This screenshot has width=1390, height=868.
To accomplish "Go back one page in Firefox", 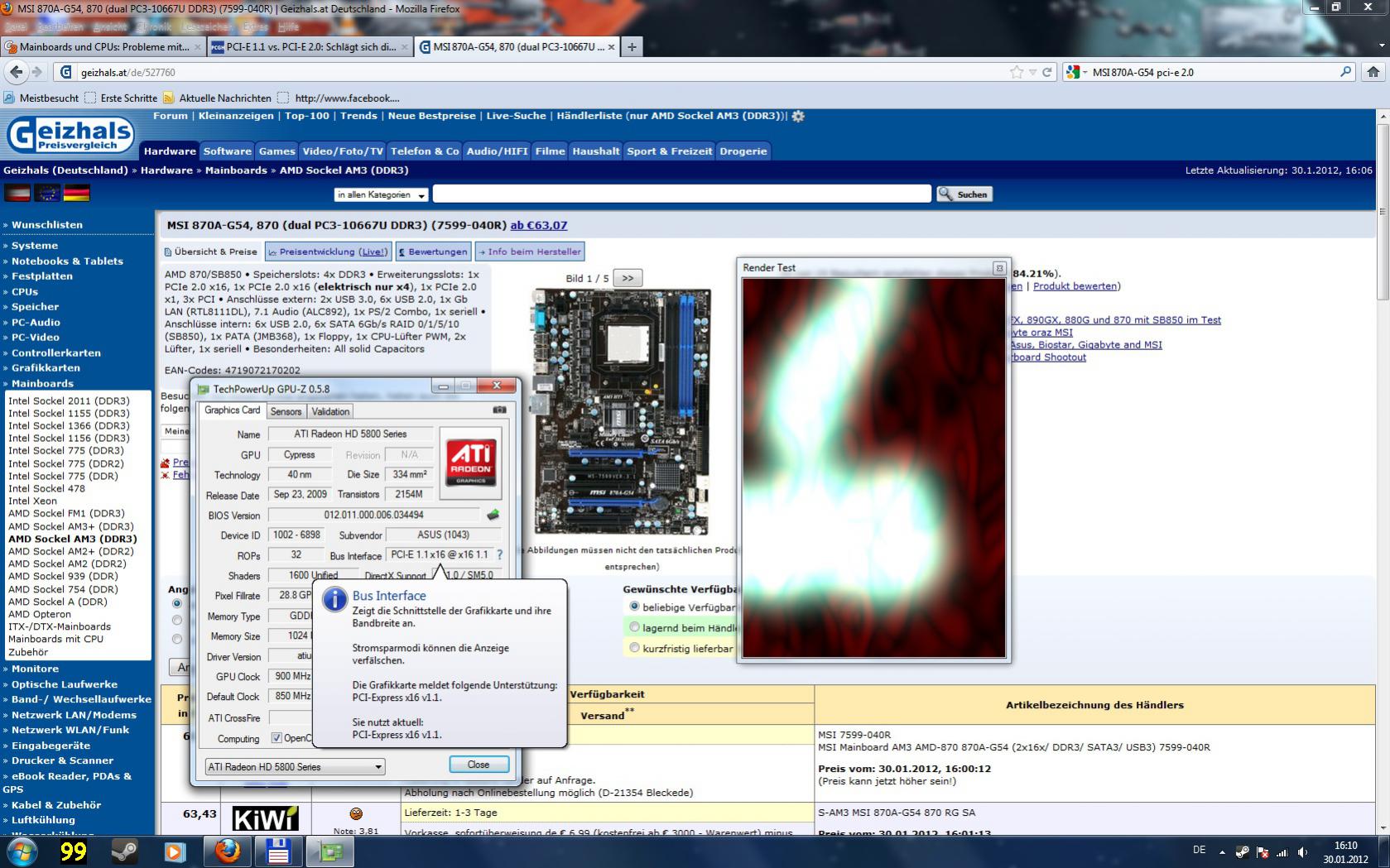I will 16,72.
